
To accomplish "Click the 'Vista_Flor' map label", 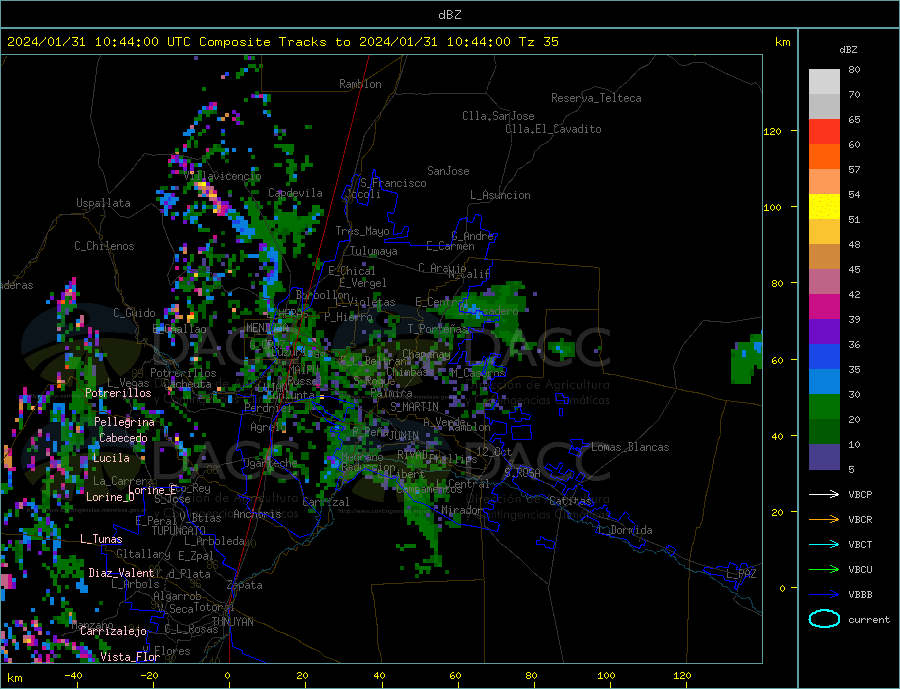I will 130,656.
